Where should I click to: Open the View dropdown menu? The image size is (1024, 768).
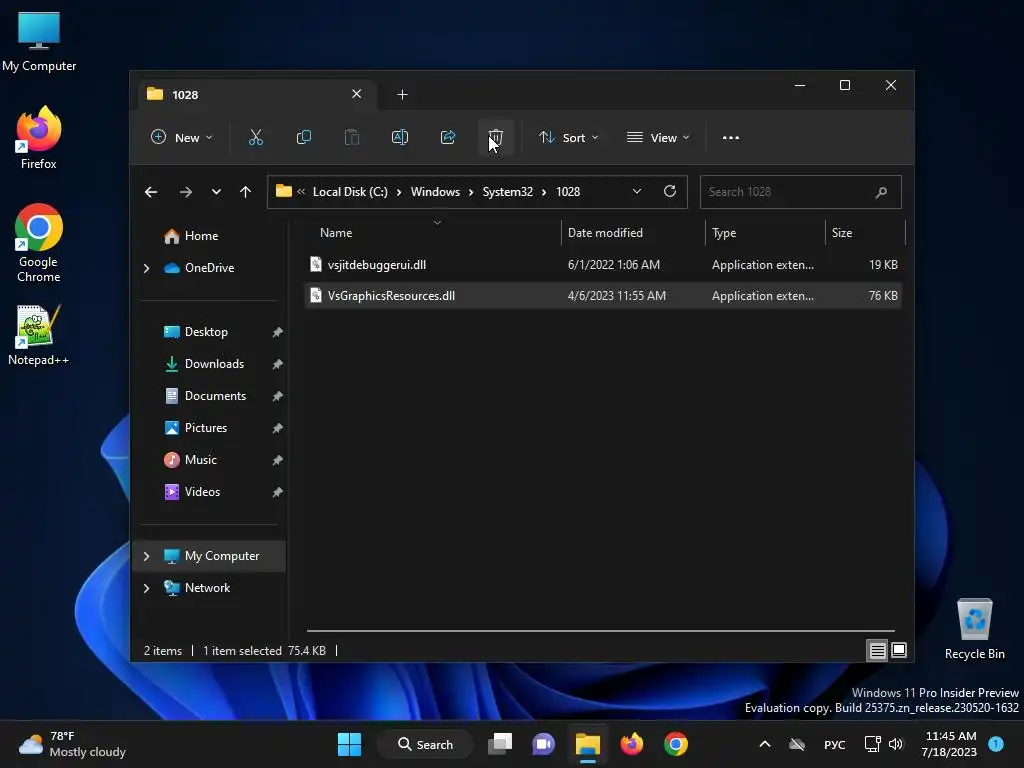[x=658, y=137]
